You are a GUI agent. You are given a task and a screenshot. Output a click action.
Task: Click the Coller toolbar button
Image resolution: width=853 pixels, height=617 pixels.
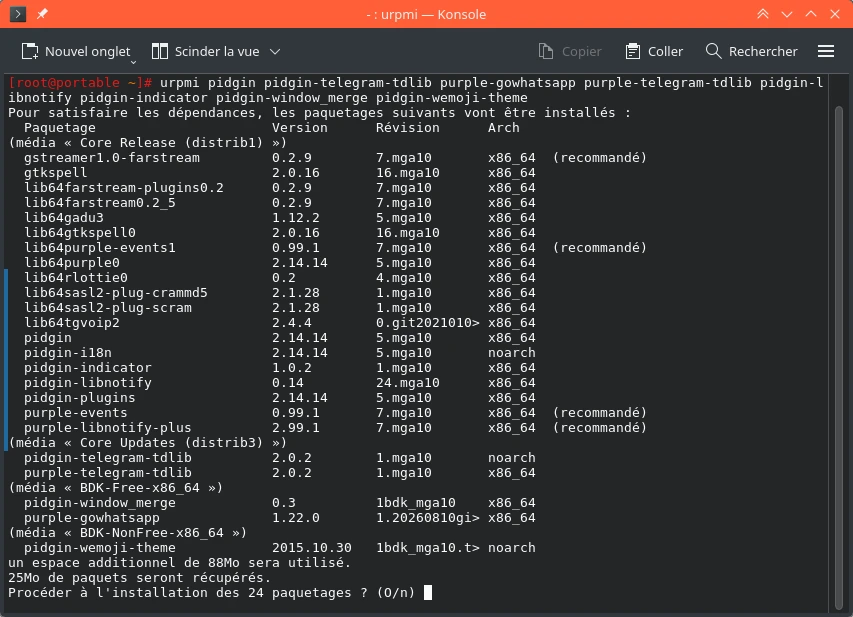pos(654,52)
